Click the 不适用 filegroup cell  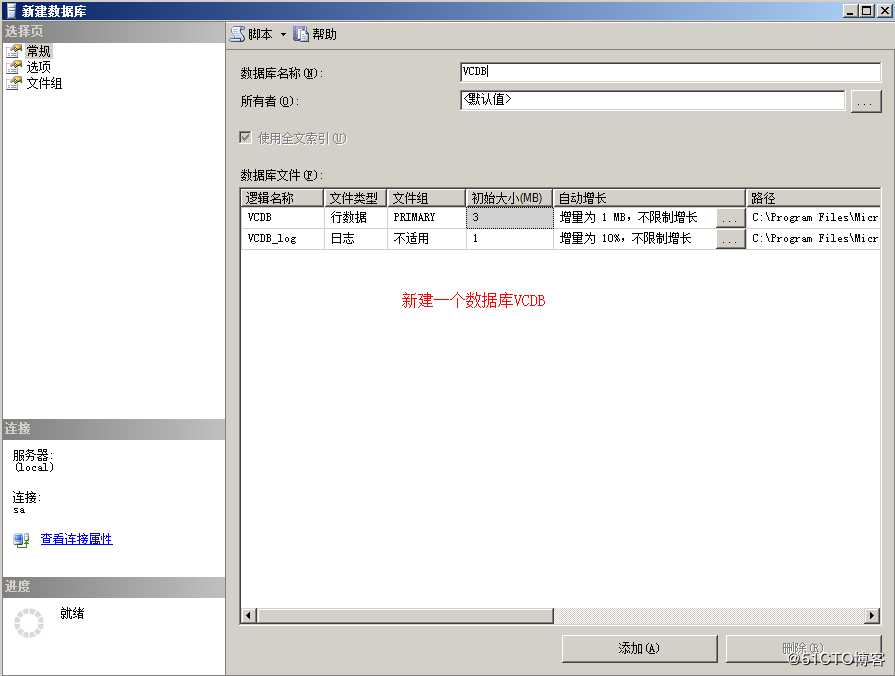pyautogui.click(x=426, y=239)
